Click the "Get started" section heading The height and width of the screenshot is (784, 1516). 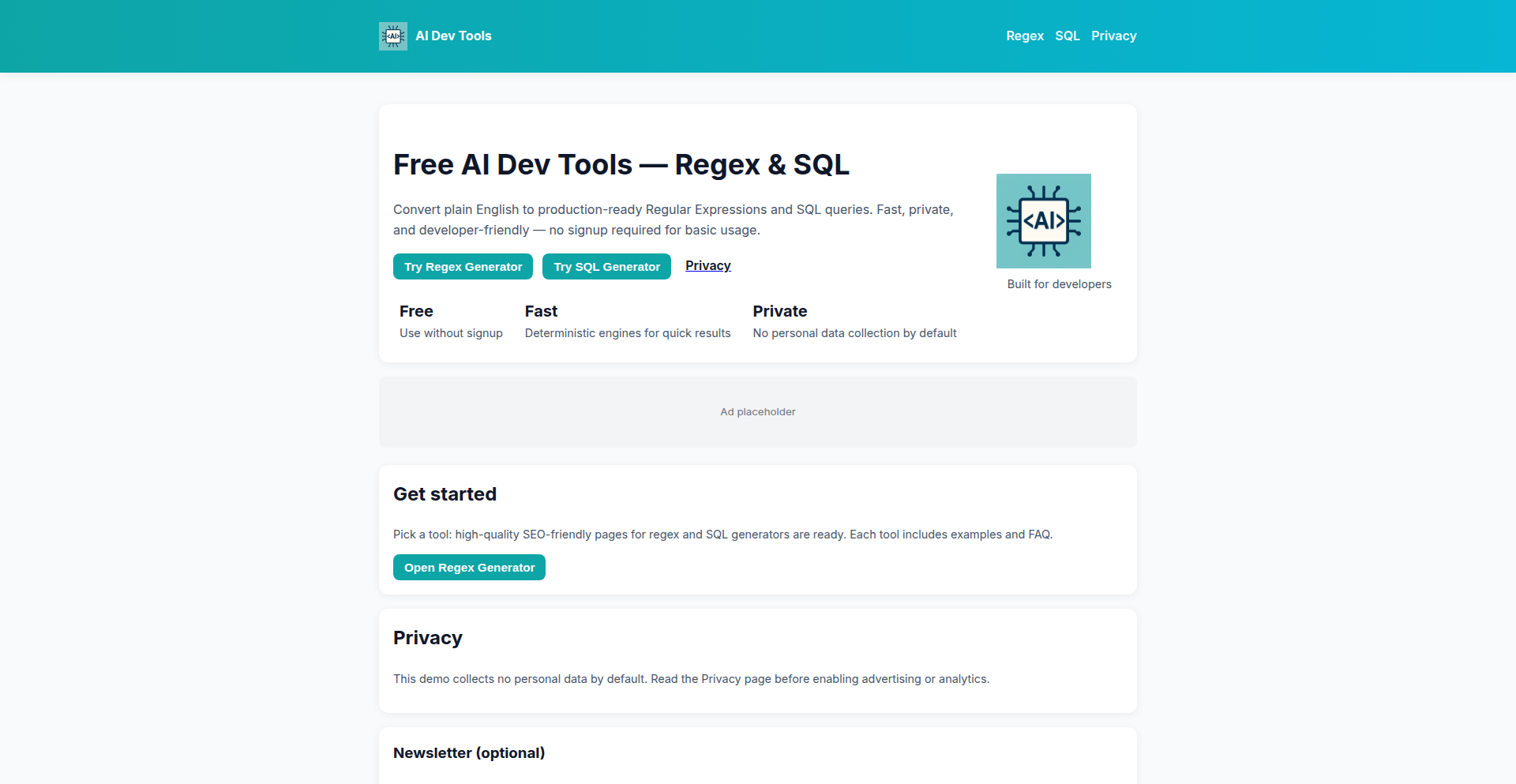coord(445,493)
